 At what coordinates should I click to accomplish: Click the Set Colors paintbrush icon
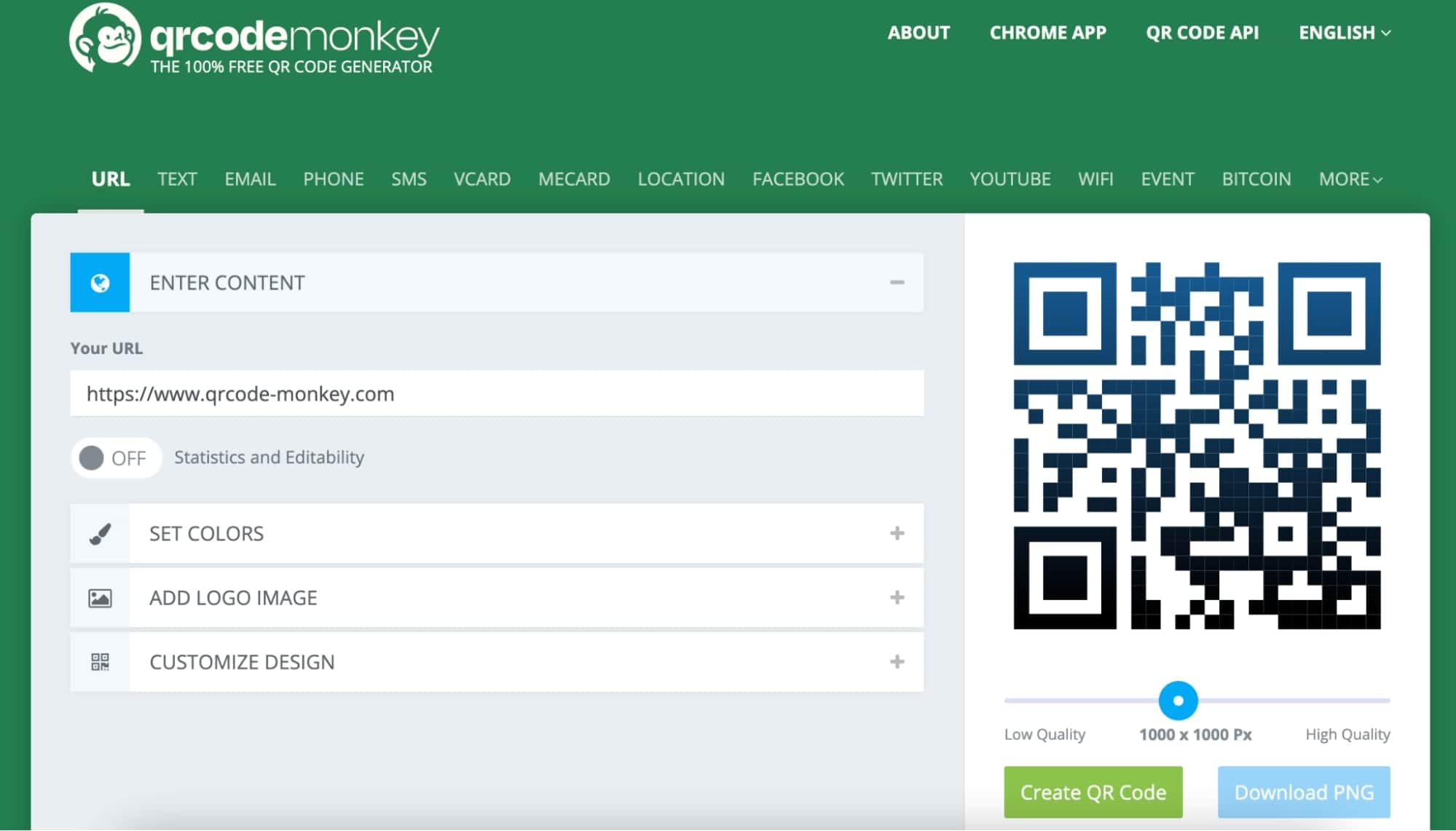click(100, 533)
